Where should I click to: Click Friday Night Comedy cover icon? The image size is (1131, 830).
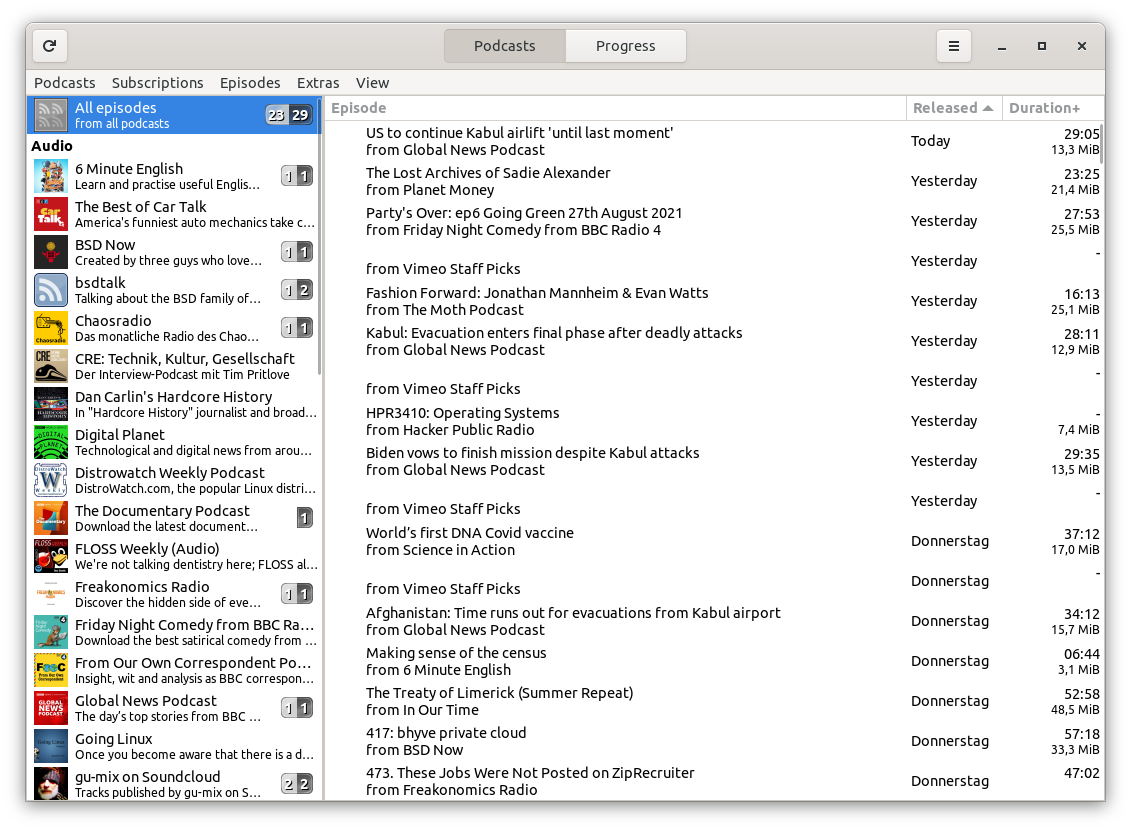(50, 632)
